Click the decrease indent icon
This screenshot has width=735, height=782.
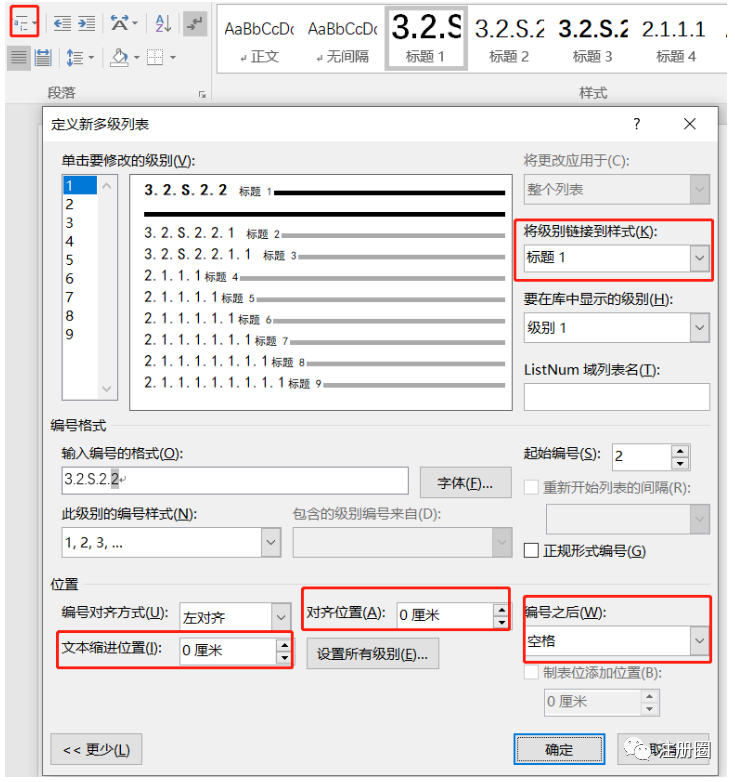[62, 23]
